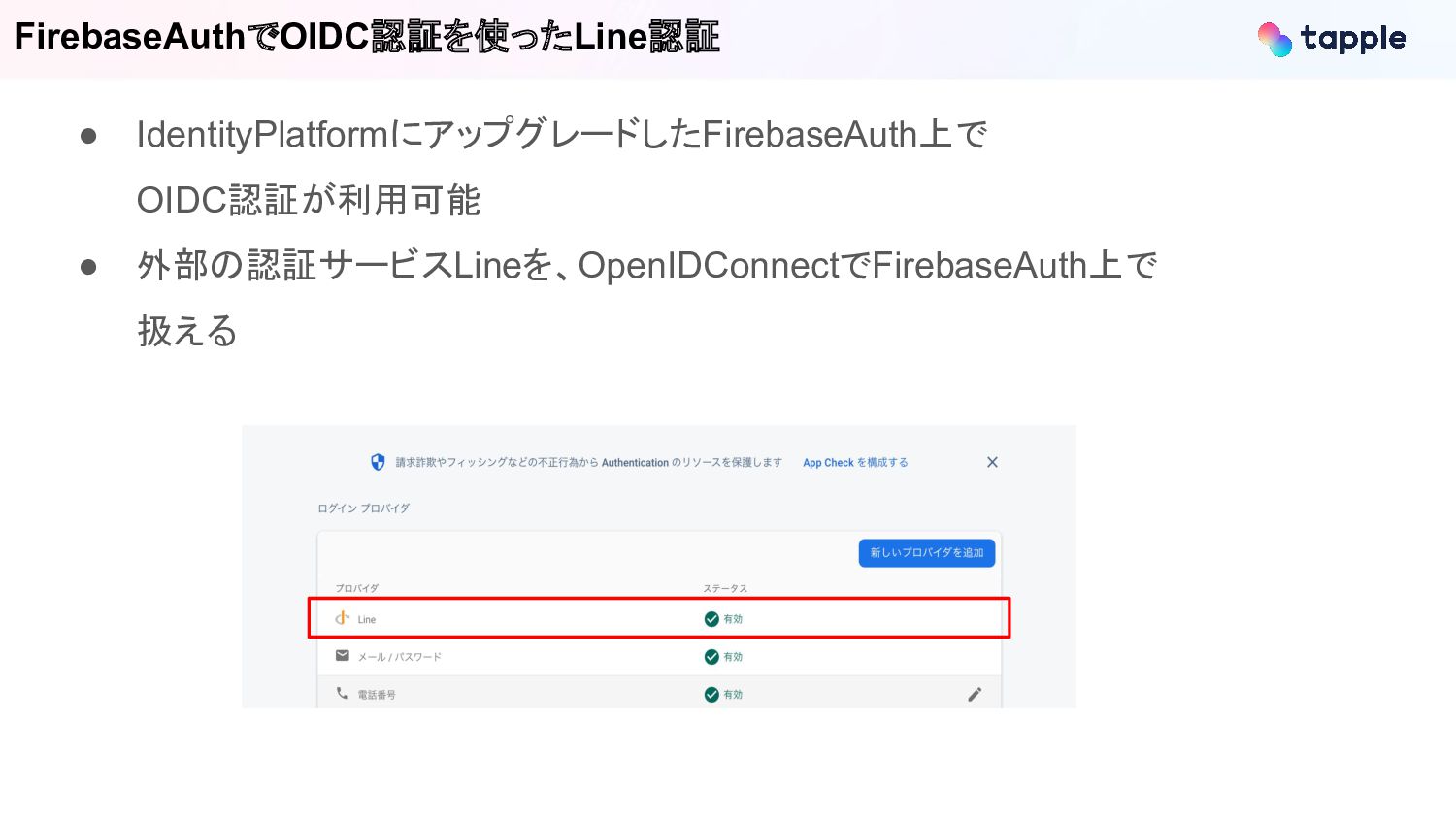This screenshot has width=1456, height=819.
Task: Open the メール / パスワード provider
Action: 399,657
